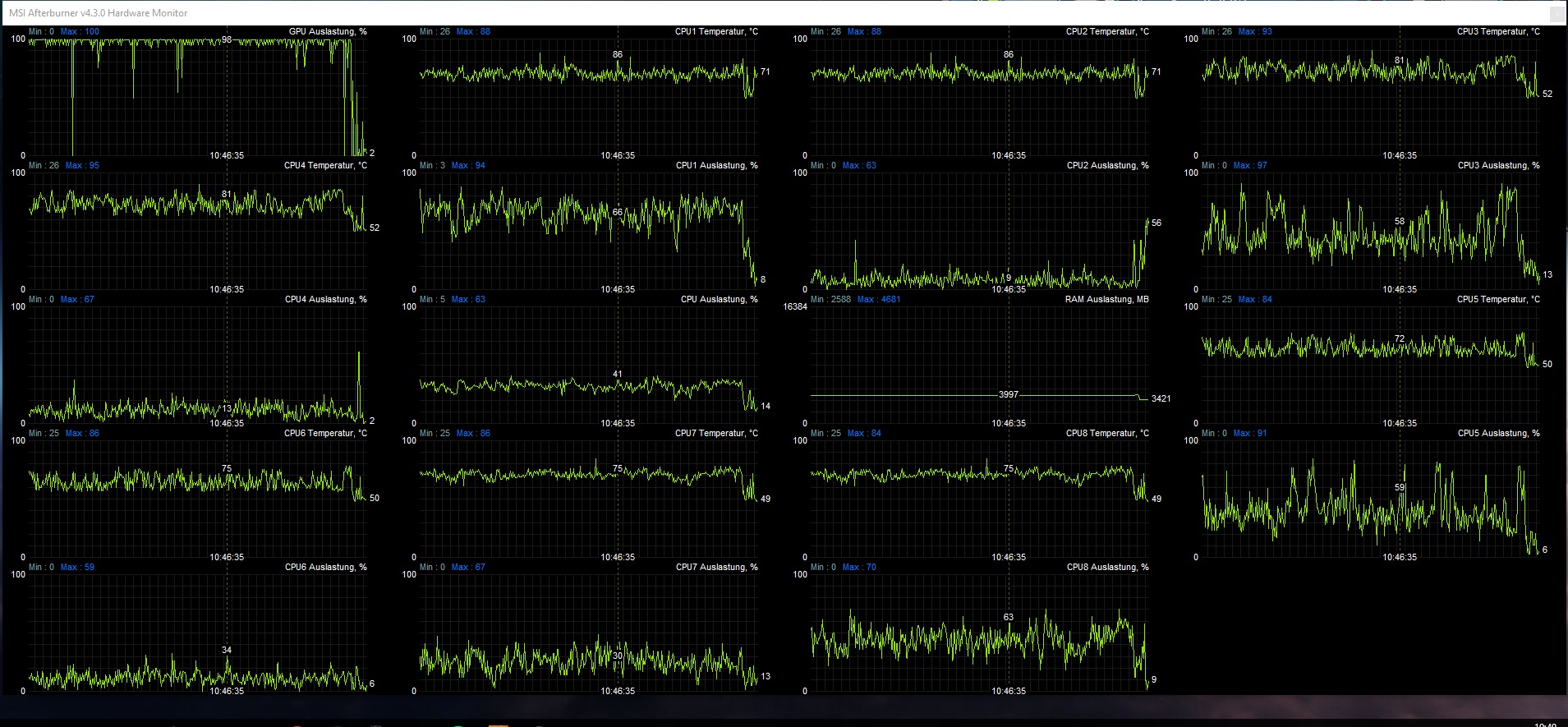Click the CPU6 Auslastung graph line

[x=197, y=672]
